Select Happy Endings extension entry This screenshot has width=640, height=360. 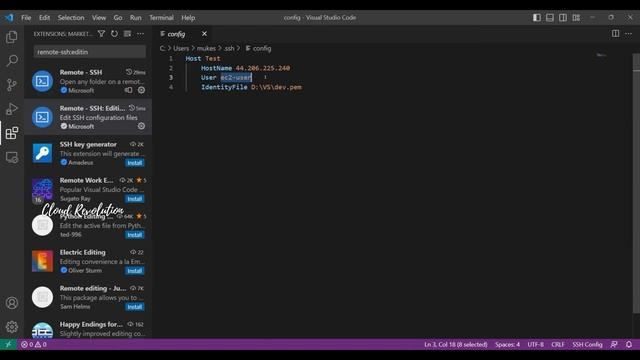click(88, 329)
